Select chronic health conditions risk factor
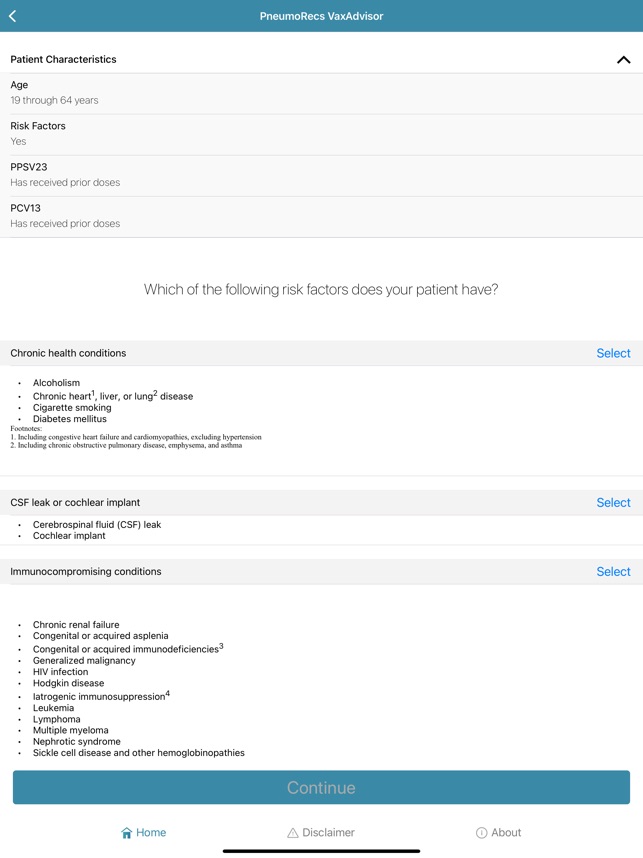Screen dimensions: 643x858 pyautogui.click(x=613, y=353)
